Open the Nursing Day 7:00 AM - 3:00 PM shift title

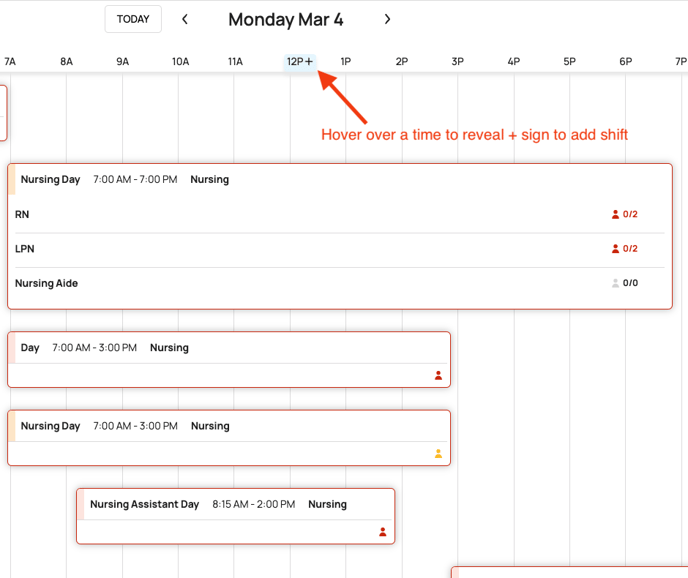[x=50, y=426]
